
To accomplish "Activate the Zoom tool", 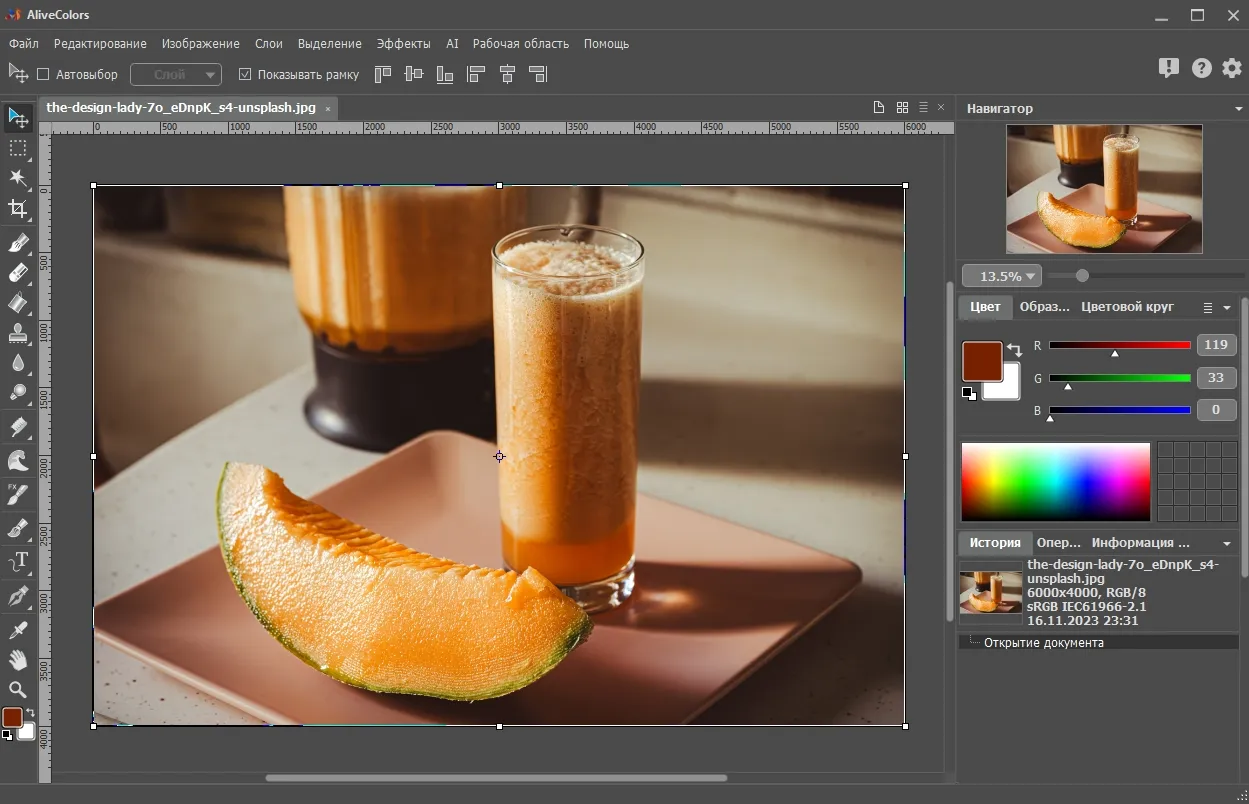I will point(17,690).
